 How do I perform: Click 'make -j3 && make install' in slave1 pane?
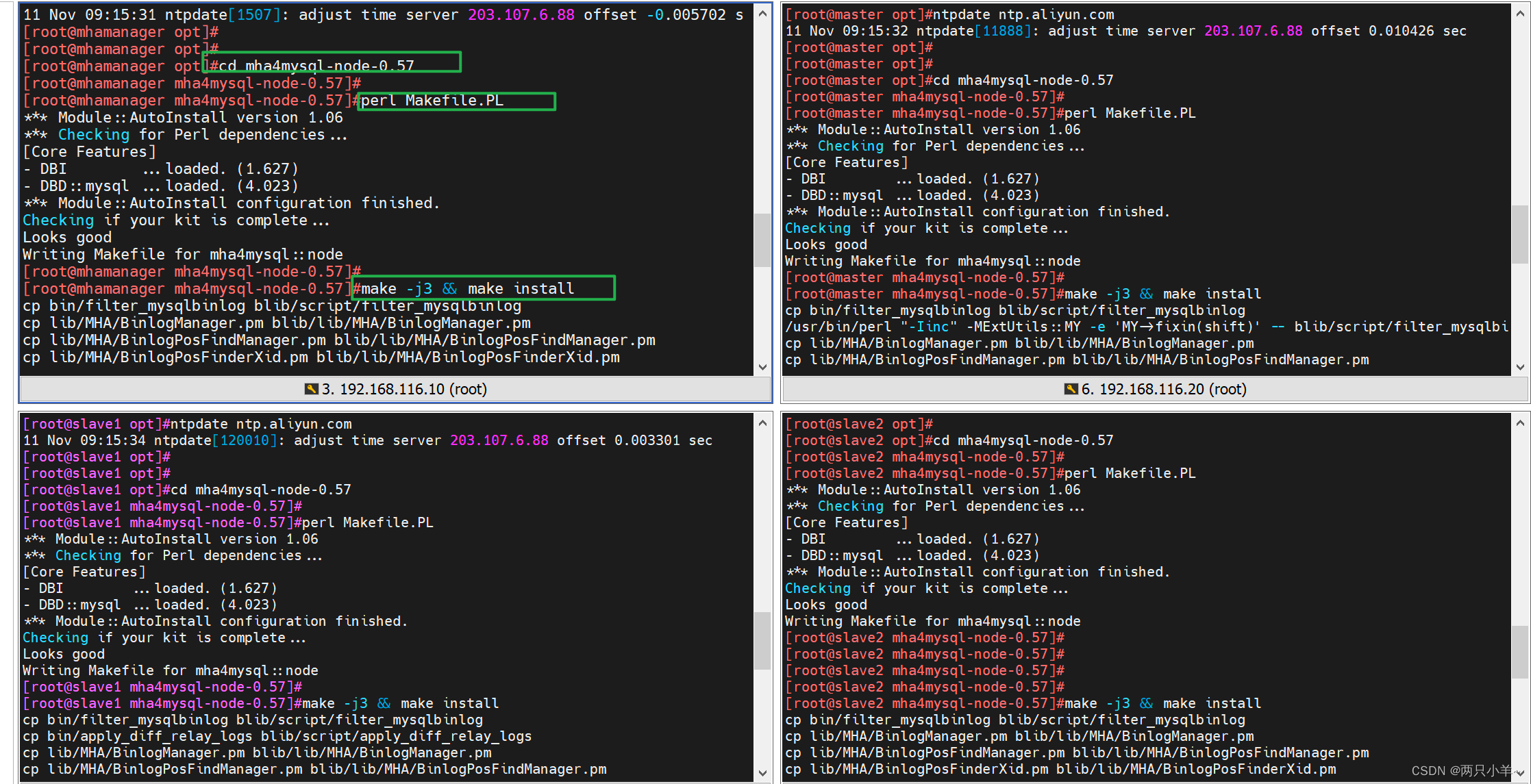[400, 703]
